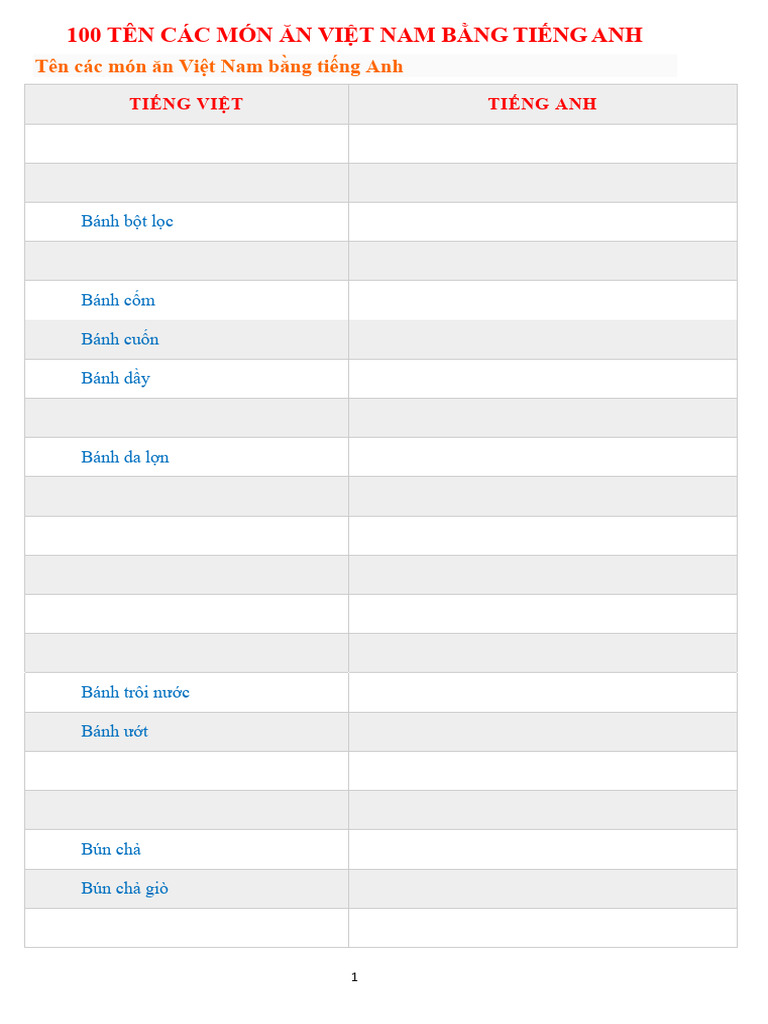Image resolution: width=768 pixels, height=1024 pixels.
Task: Place cursor in English cell beside Bánh cuốn
Action: click(542, 339)
